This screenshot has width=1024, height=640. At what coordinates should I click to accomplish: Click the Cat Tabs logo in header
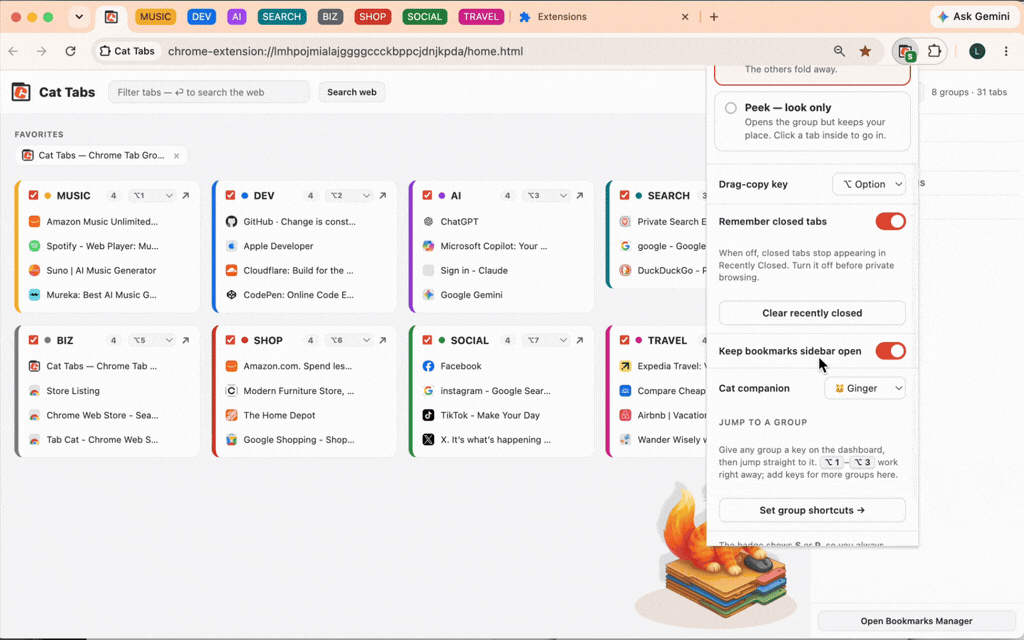coord(21,92)
